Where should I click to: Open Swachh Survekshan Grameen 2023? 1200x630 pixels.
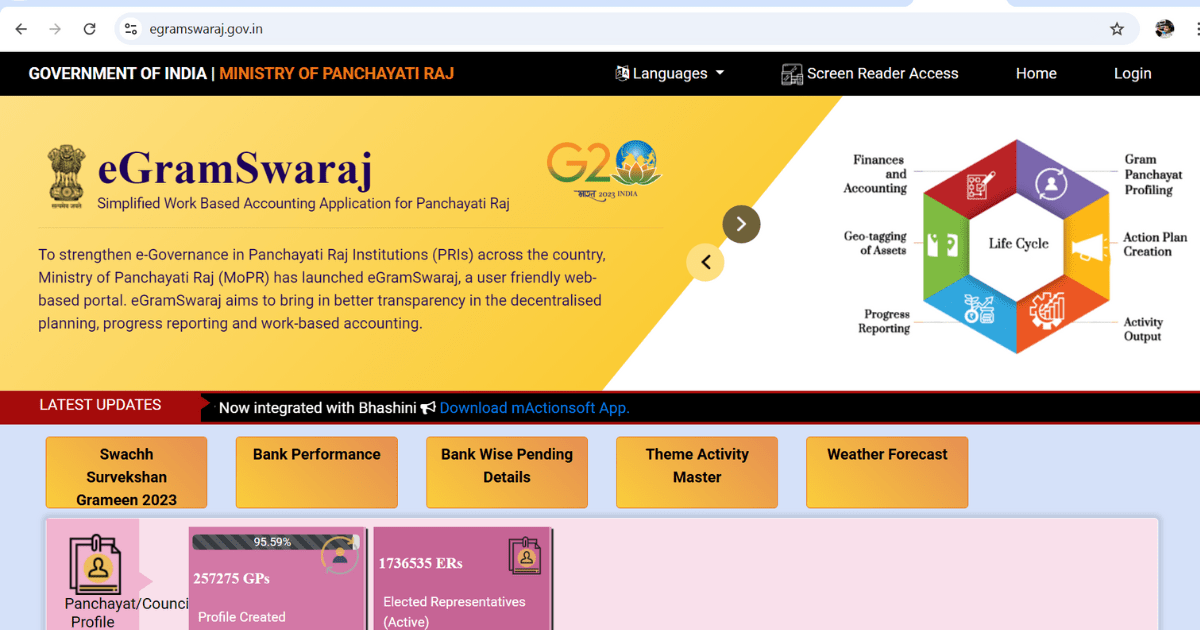point(126,472)
